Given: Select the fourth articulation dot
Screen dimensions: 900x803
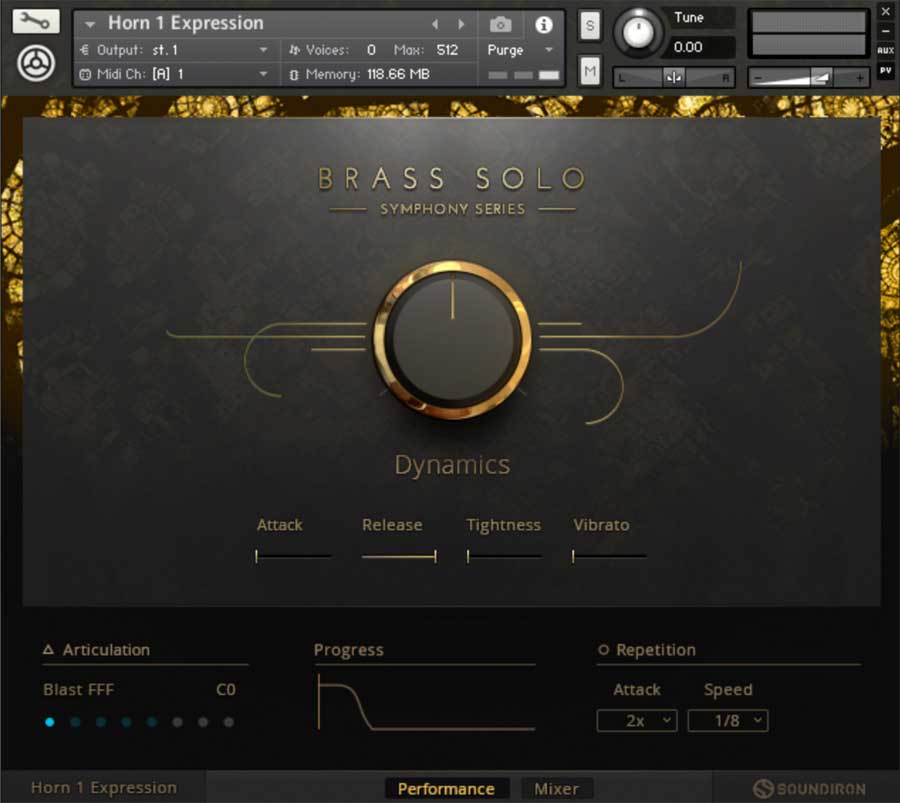Looking at the screenshot, I should [x=126, y=722].
